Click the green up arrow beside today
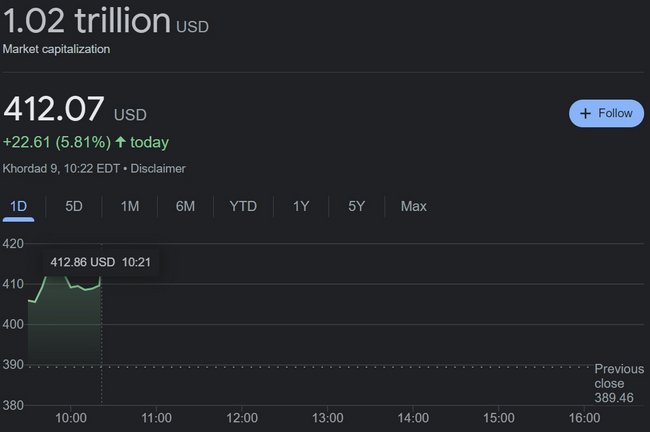Viewport: 650px width, 432px height. [120, 142]
